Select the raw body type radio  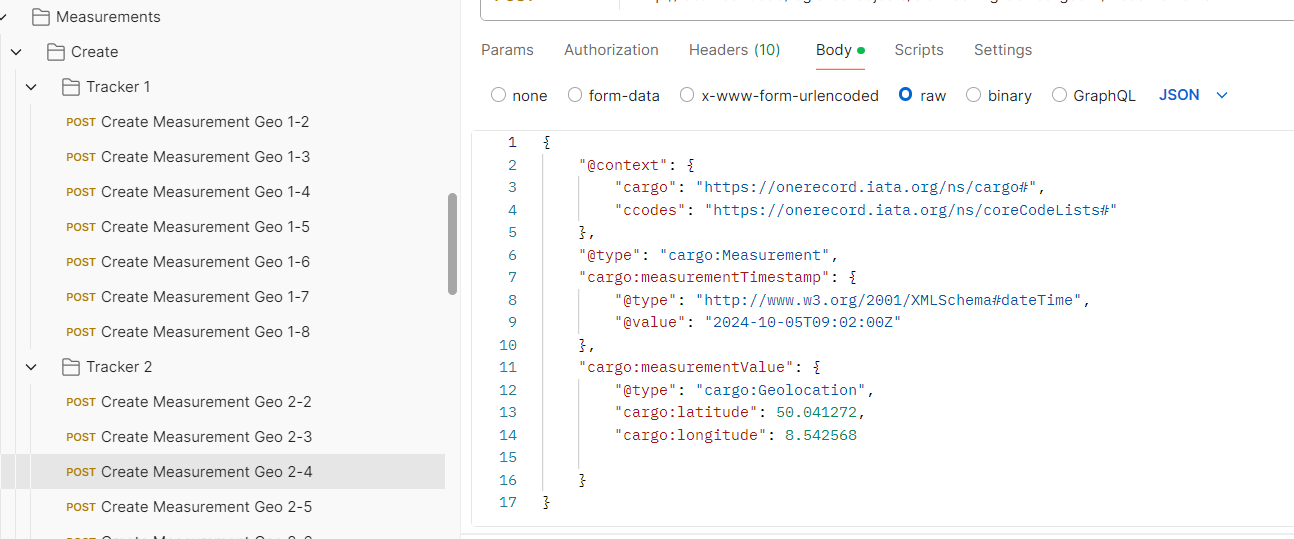[x=905, y=95]
